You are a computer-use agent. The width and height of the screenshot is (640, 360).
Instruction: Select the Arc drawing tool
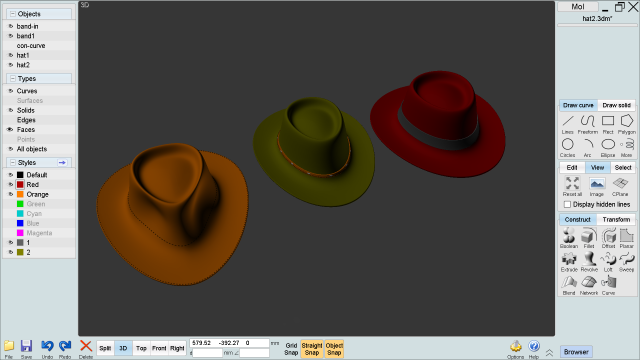[588, 148]
